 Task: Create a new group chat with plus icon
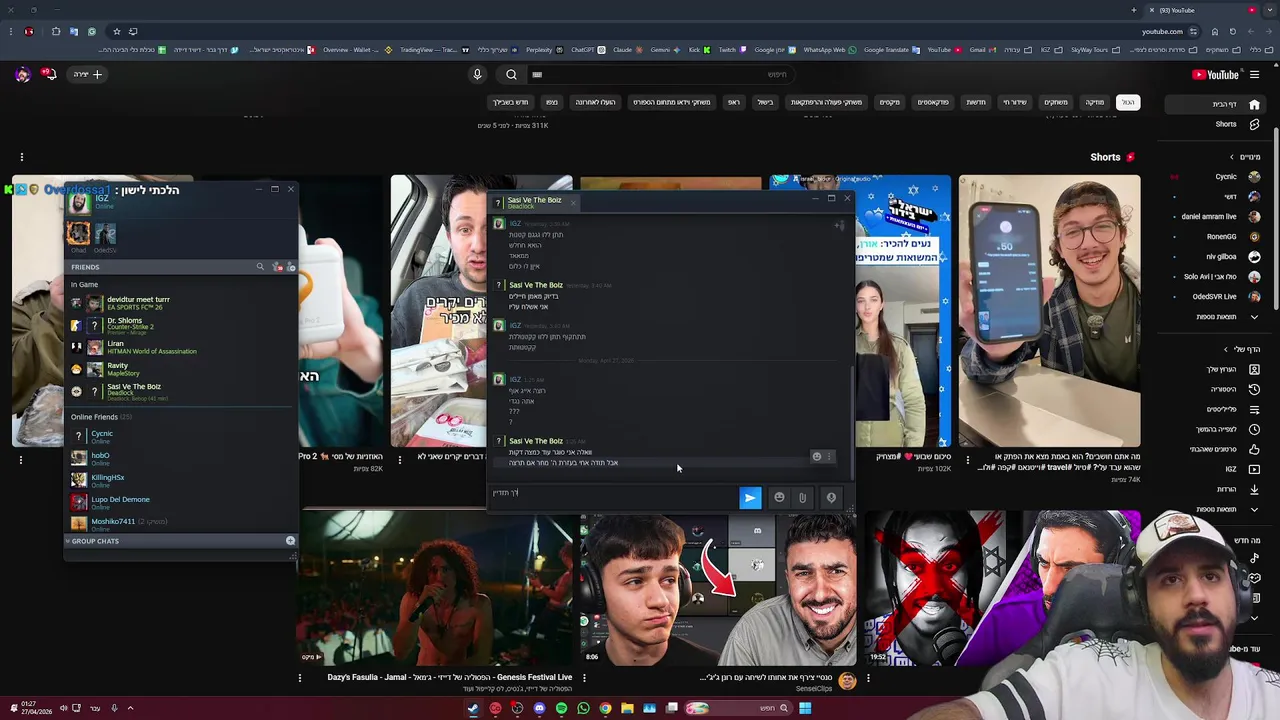point(290,541)
